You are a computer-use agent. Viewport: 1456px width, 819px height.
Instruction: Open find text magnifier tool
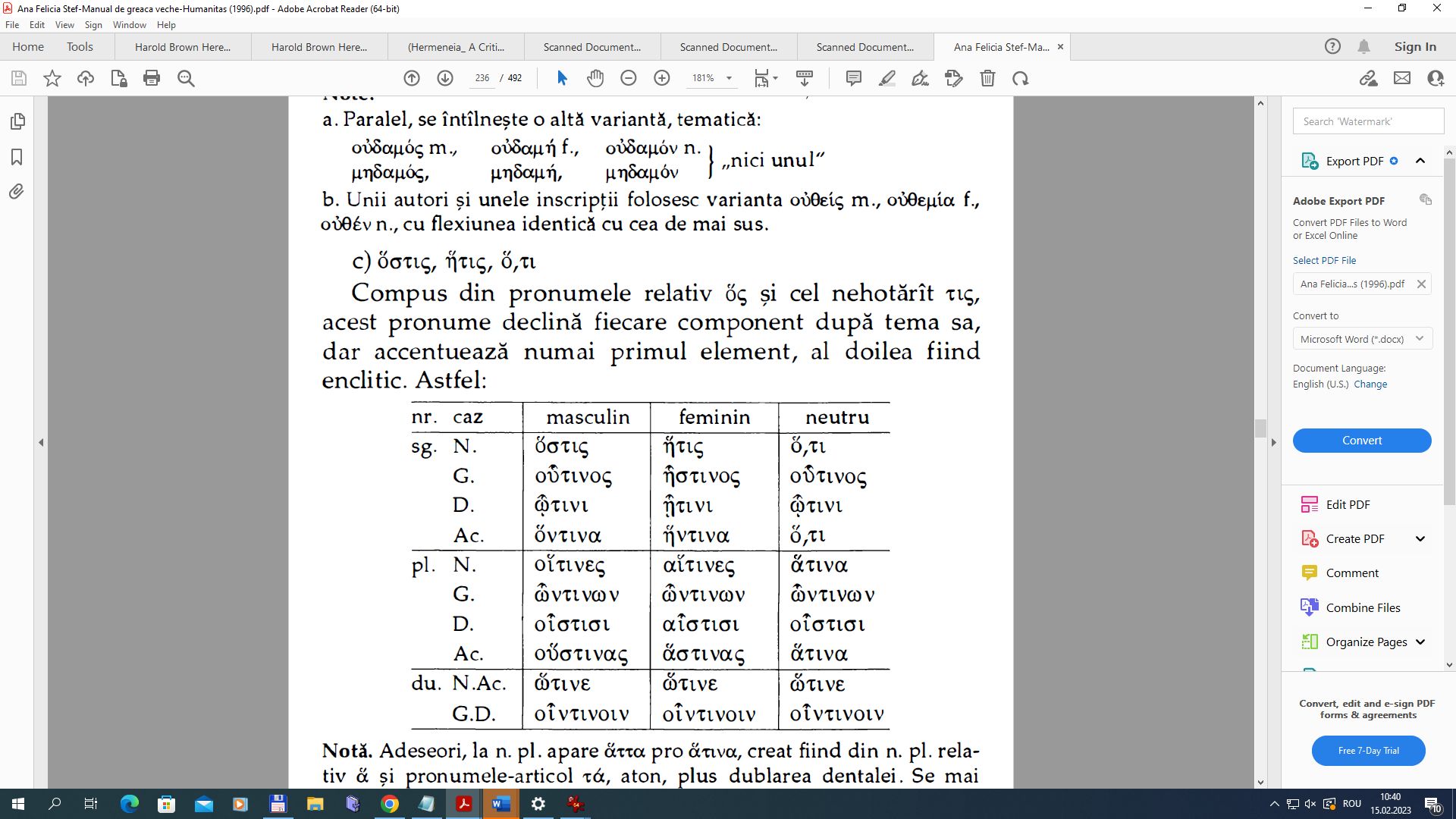tap(186, 78)
